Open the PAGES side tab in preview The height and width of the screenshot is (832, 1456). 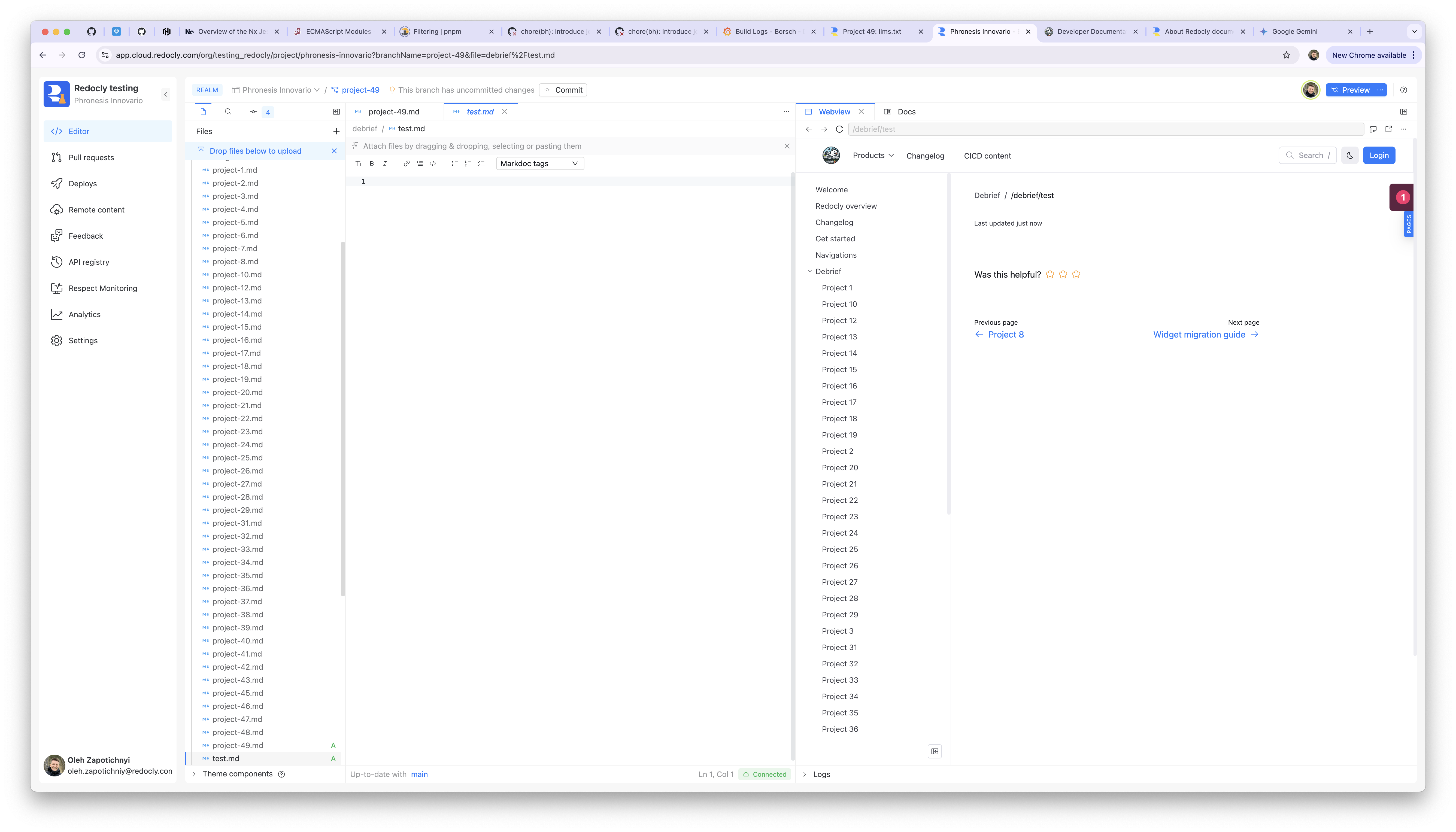point(1409,224)
